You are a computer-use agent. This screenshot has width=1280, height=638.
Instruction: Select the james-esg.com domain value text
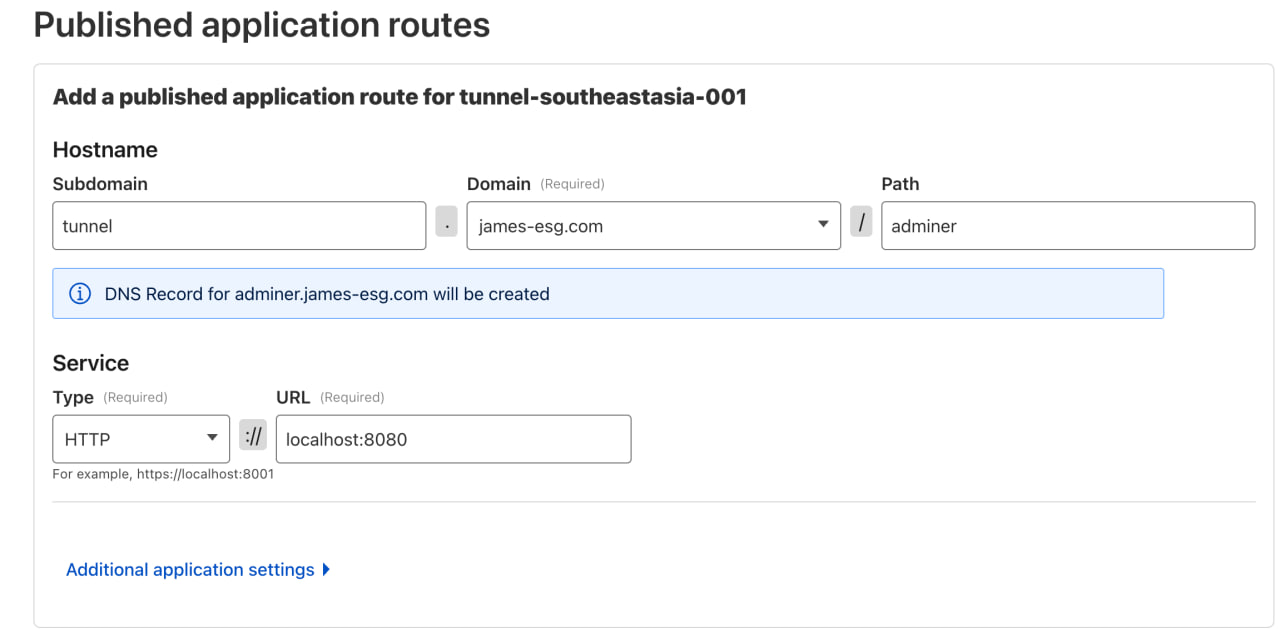pyautogui.click(x=540, y=226)
